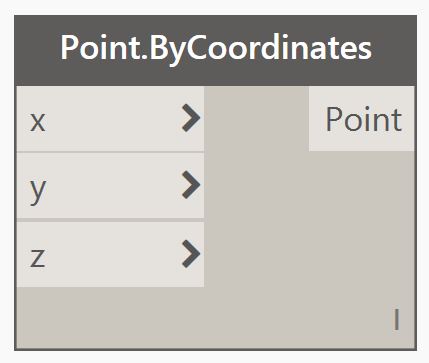The width and height of the screenshot is (429, 363).
Task: Click the Point output port
Action: (x=362, y=119)
